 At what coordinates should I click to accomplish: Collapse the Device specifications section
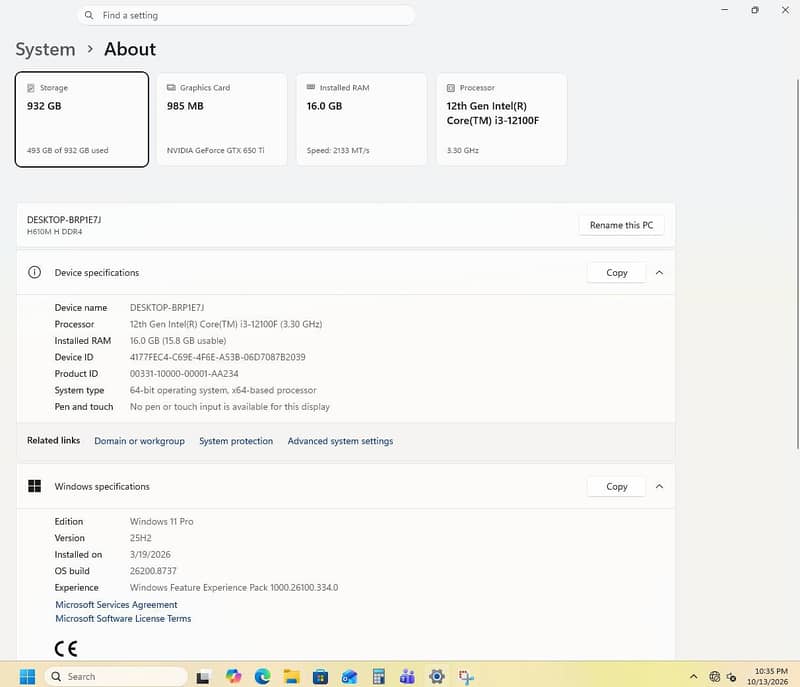point(659,273)
